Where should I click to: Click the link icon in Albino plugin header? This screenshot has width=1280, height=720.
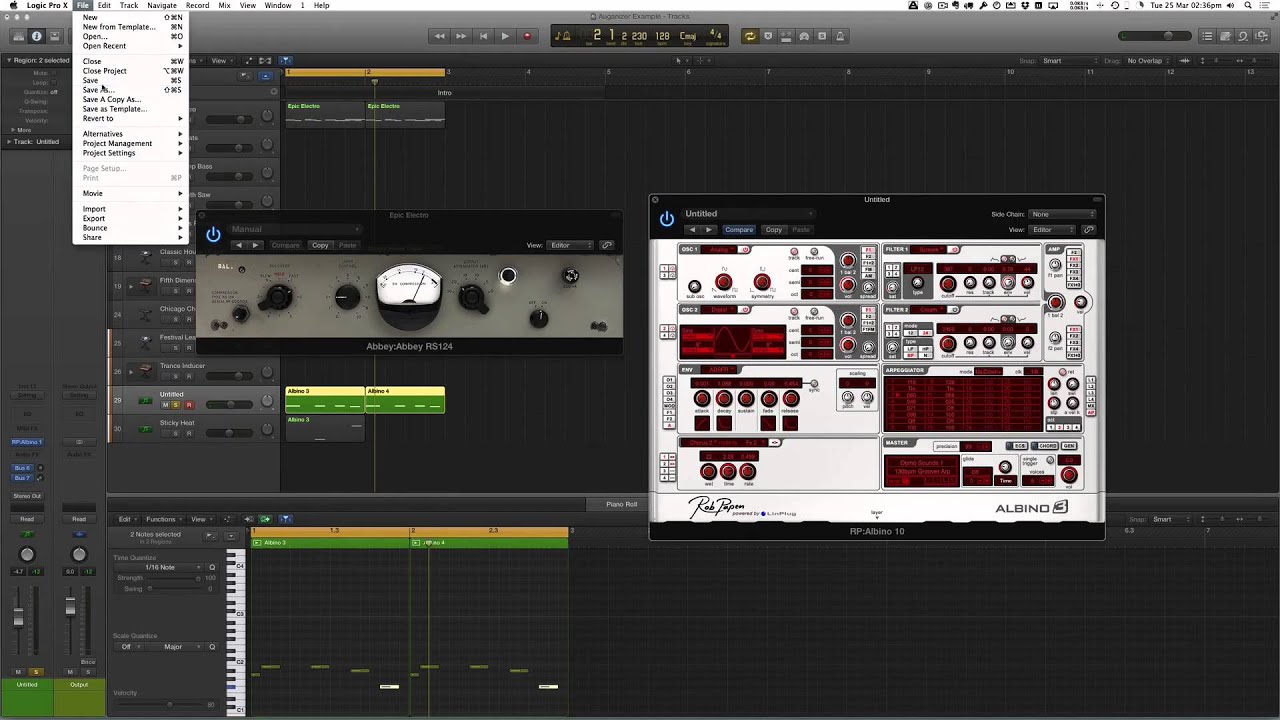click(1089, 230)
